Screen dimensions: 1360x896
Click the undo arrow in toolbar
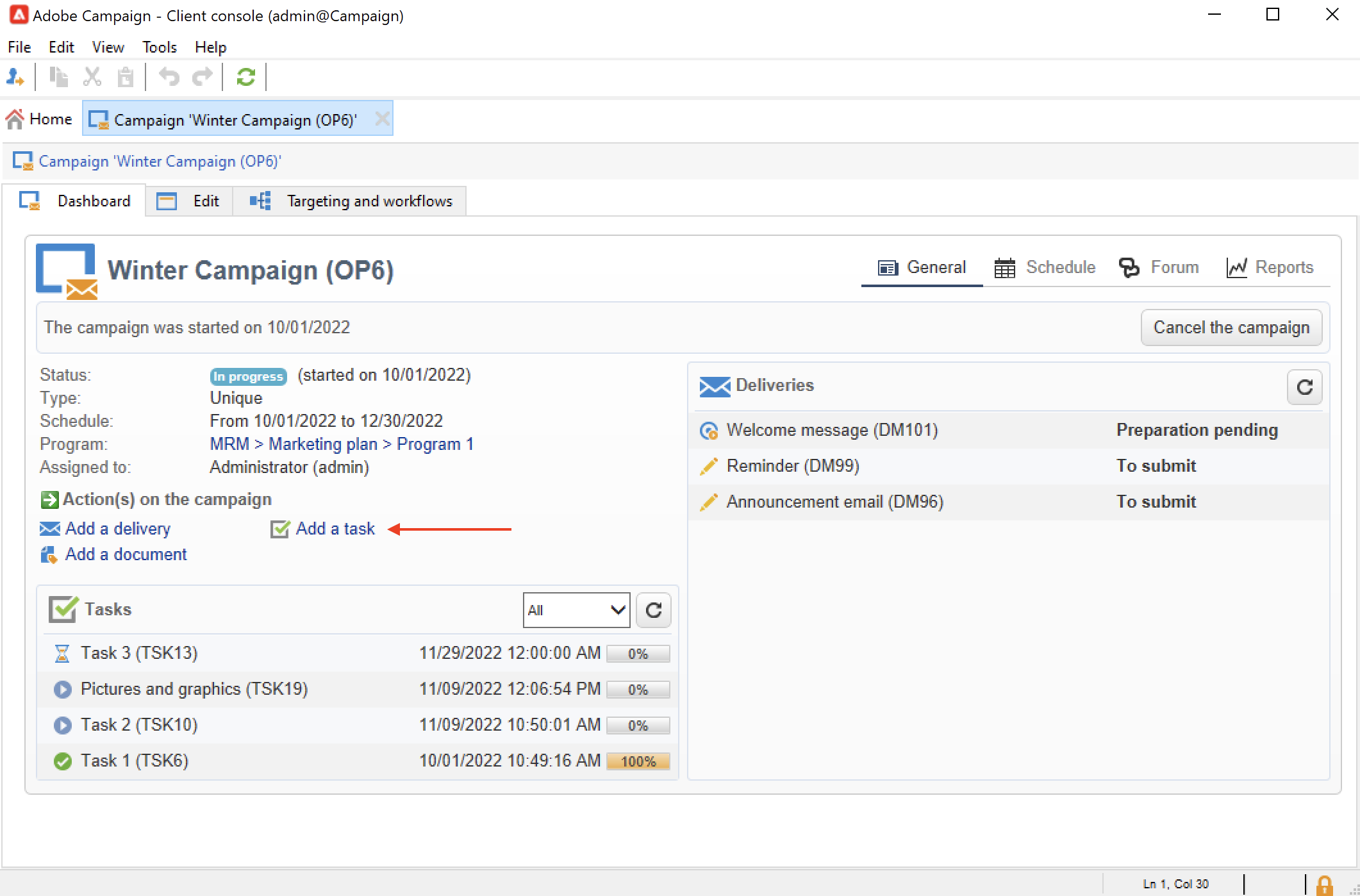169,78
